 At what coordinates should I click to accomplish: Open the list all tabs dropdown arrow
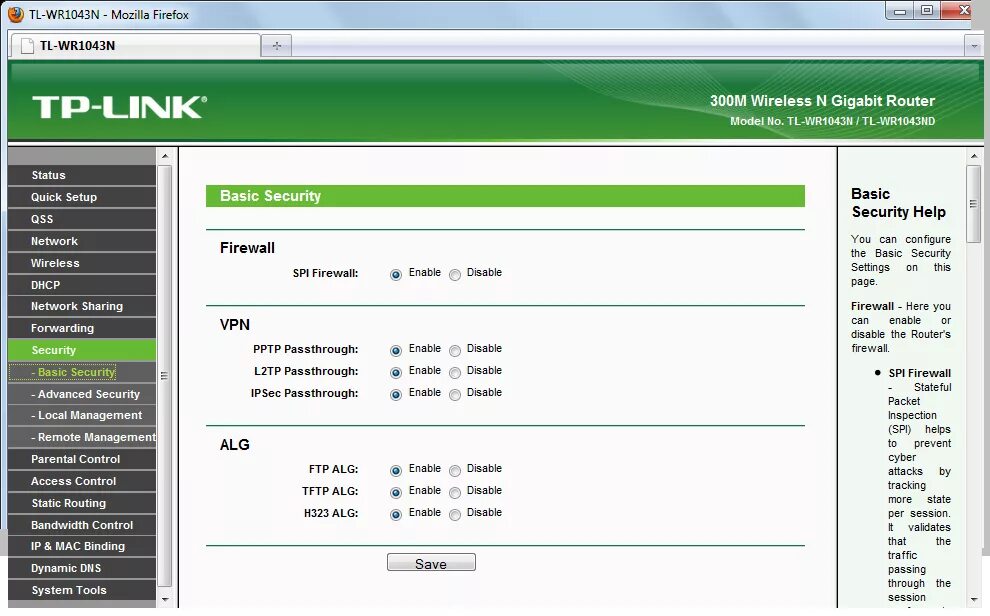974,45
